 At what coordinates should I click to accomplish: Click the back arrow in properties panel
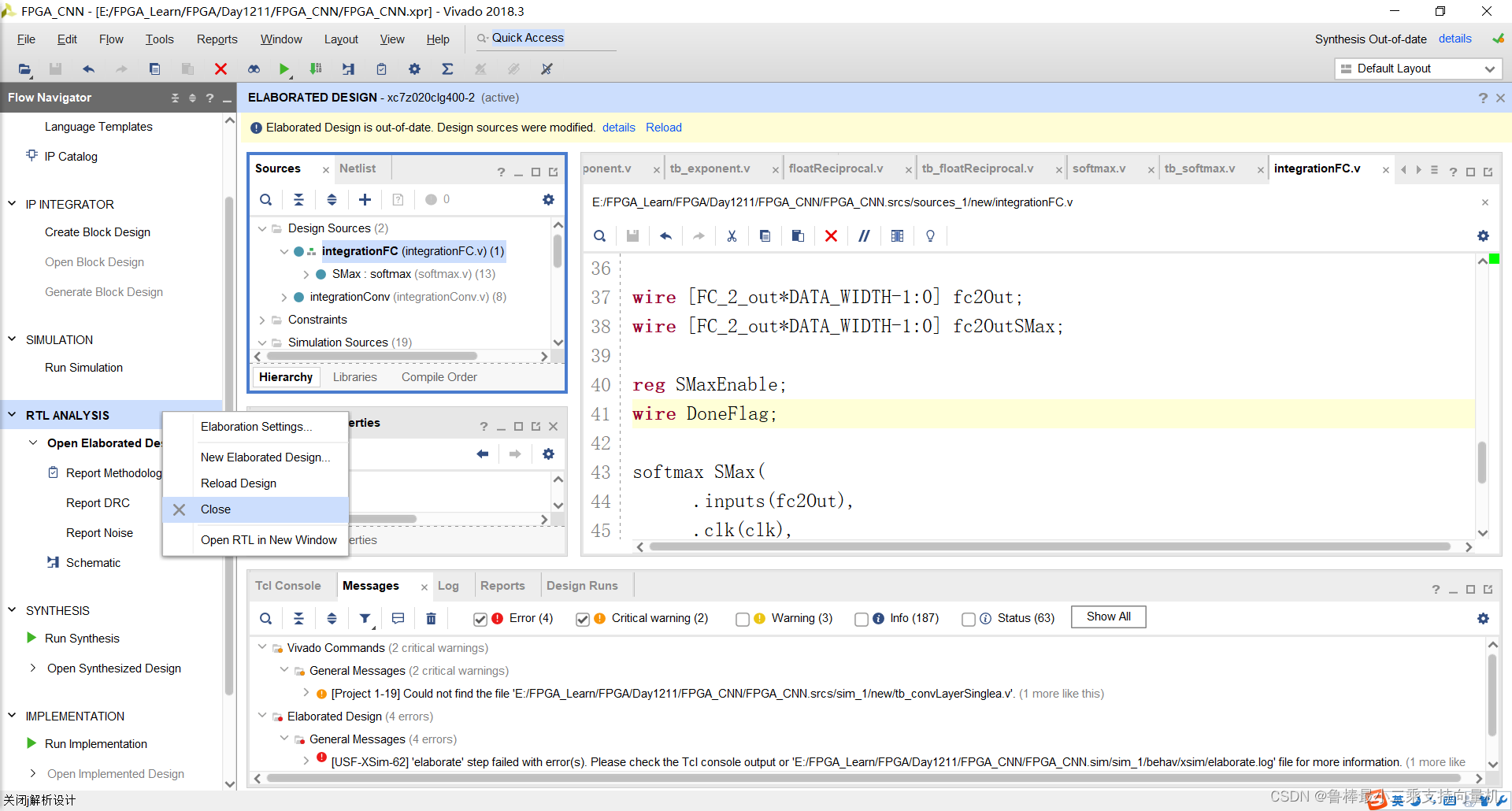[x=482, y=454]
